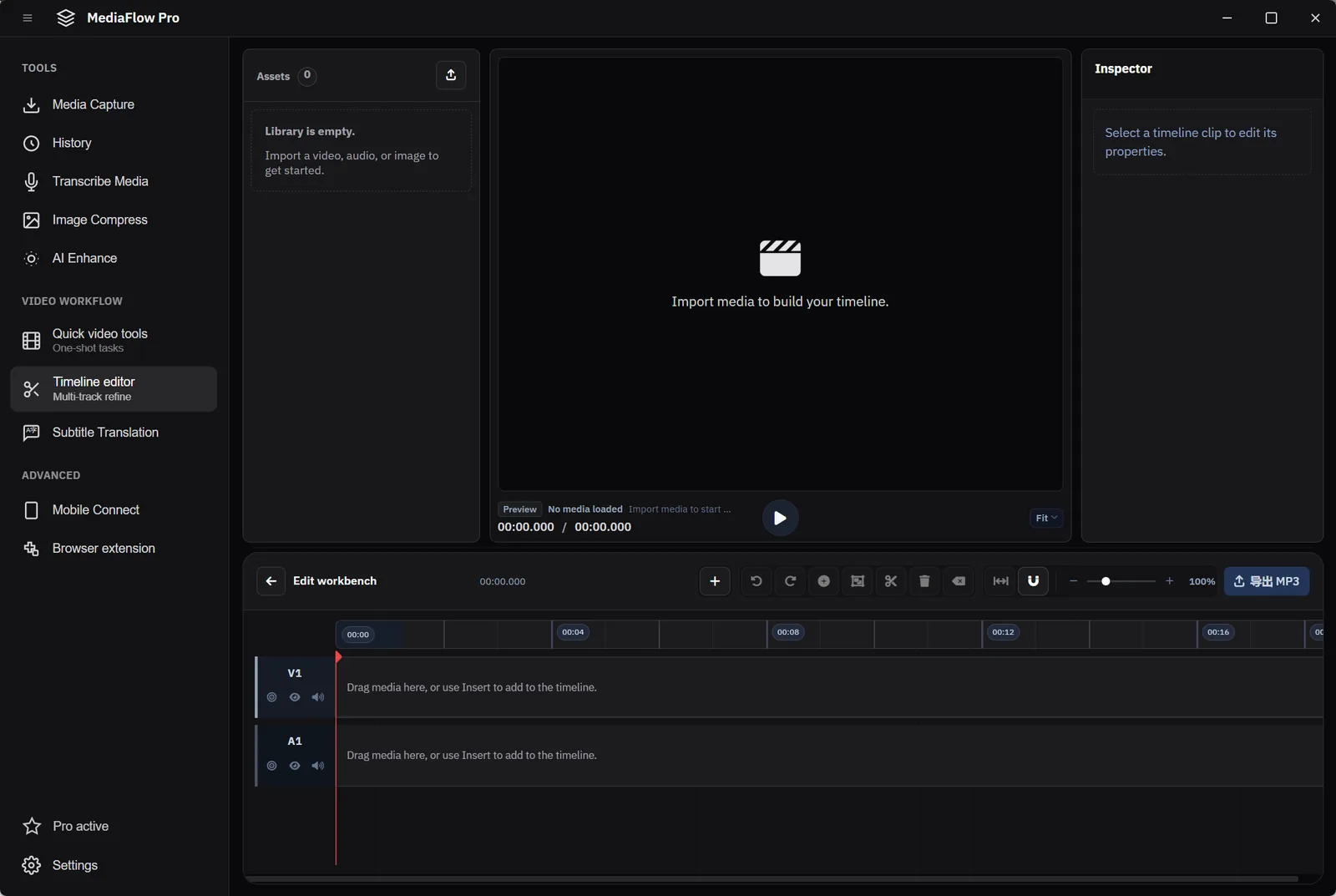Click the clapperboard icon in the preview
The width and height of the screenshot is (1336, 896).
[x=780, y=258]
